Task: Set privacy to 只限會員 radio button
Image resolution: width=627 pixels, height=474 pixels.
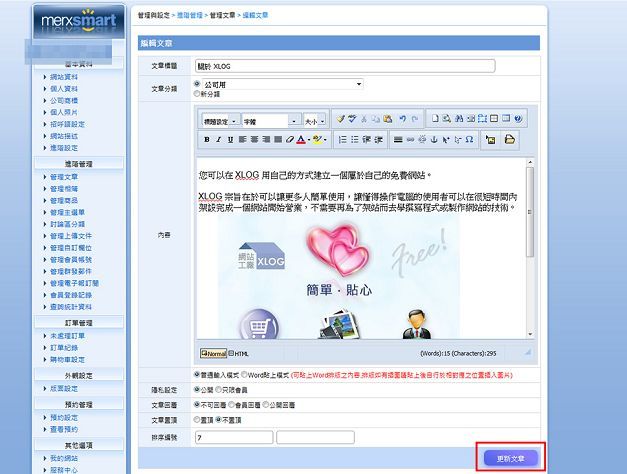Action: (x=218, y=389)
